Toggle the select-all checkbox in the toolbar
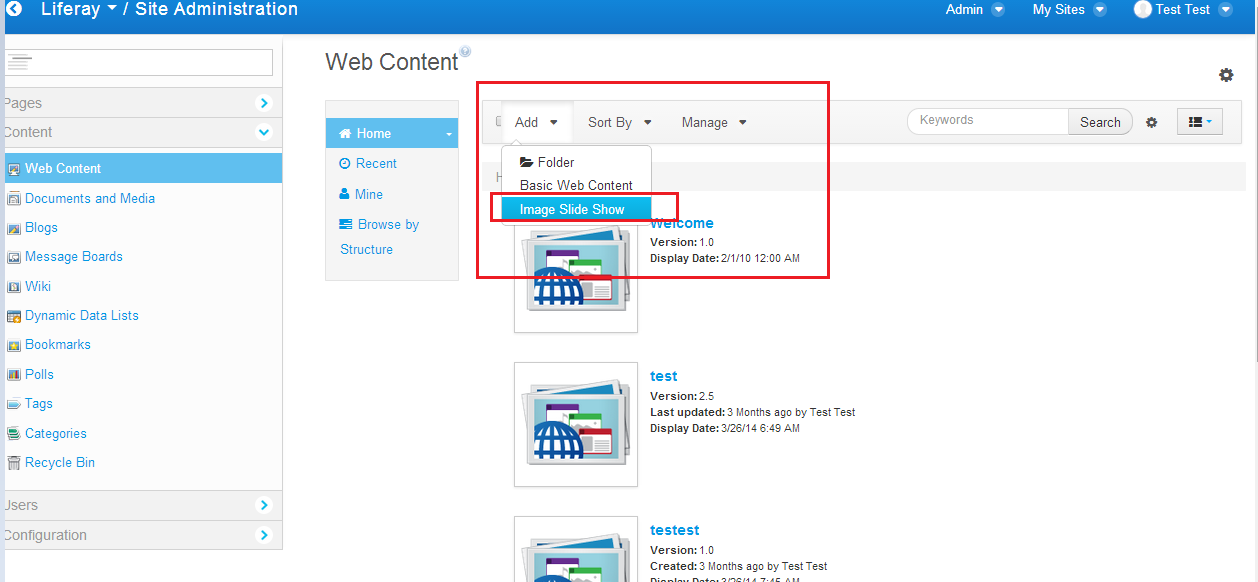The width and height of the screenshot is (1258, 582). click(x=500, y=122)
